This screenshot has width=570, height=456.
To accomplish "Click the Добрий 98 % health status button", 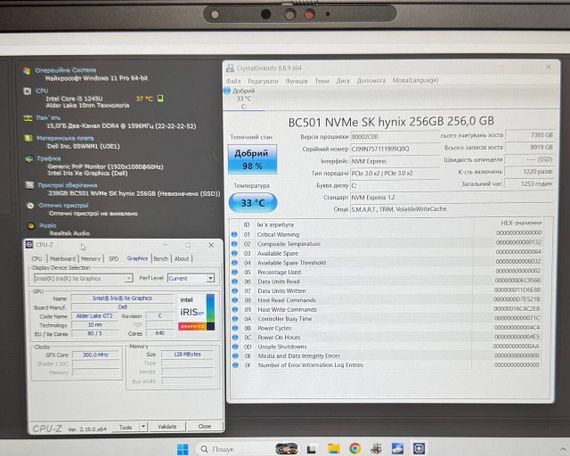I will [x=252, y=159].
